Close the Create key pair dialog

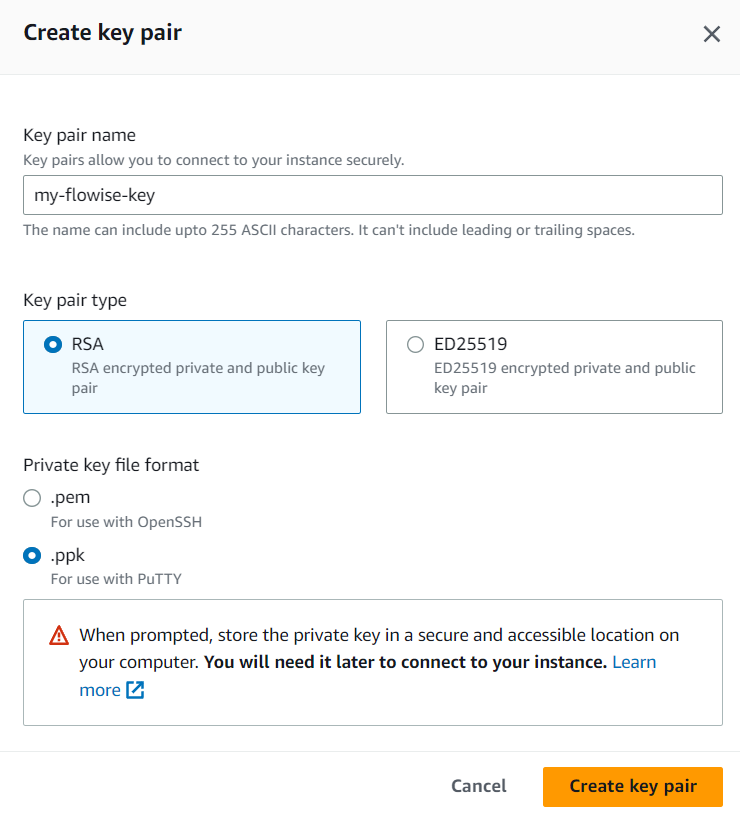711,34
